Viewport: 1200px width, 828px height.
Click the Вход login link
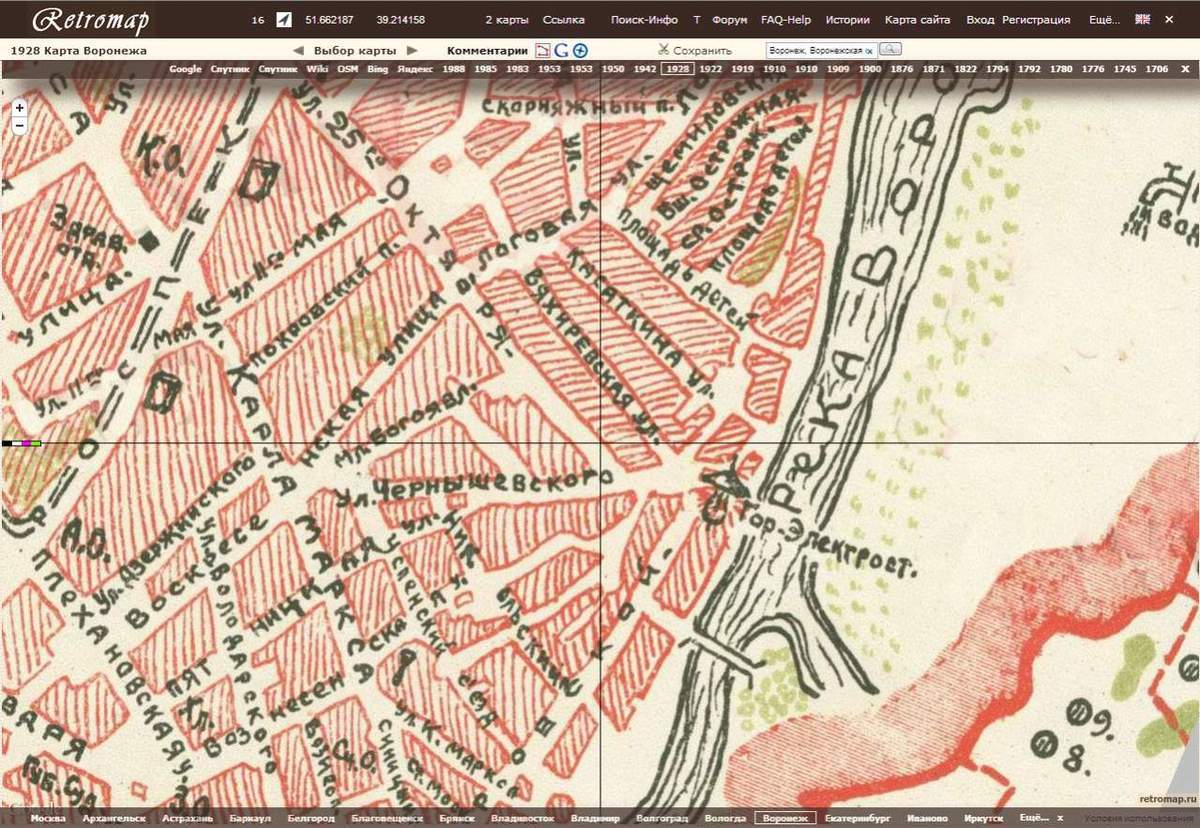(980, 20)
